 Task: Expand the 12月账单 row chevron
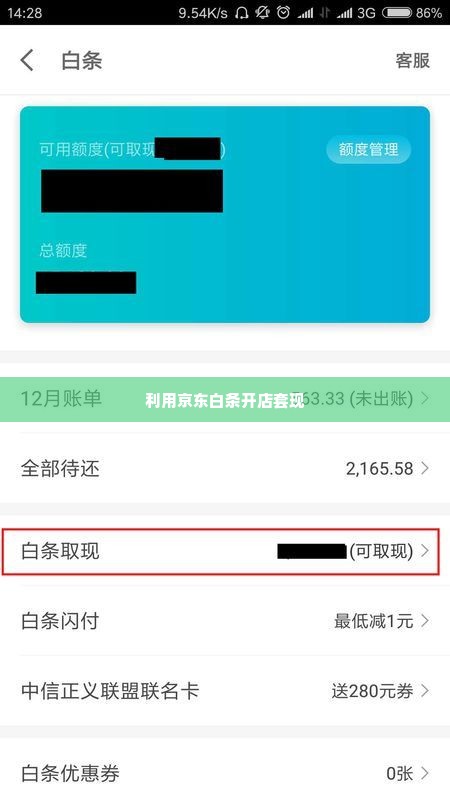425,398
